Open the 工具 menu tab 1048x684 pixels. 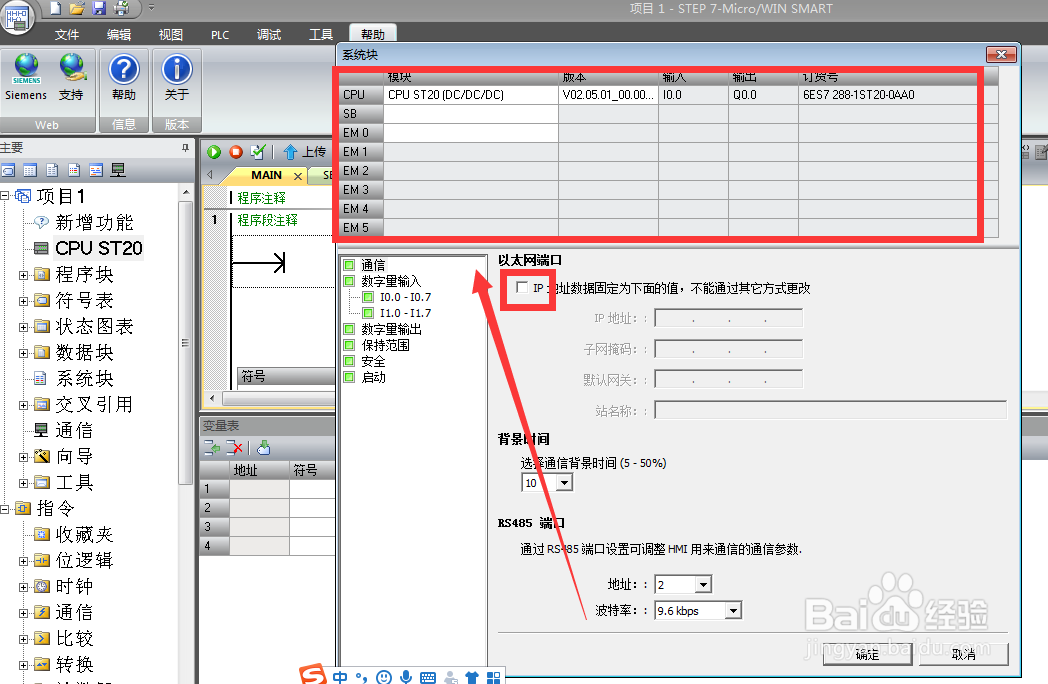(321, 35)
